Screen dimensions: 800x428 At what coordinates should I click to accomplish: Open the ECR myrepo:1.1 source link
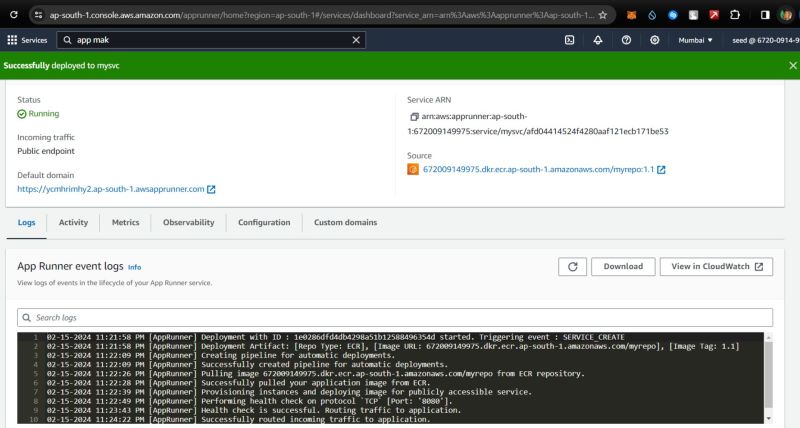point(538,169)
